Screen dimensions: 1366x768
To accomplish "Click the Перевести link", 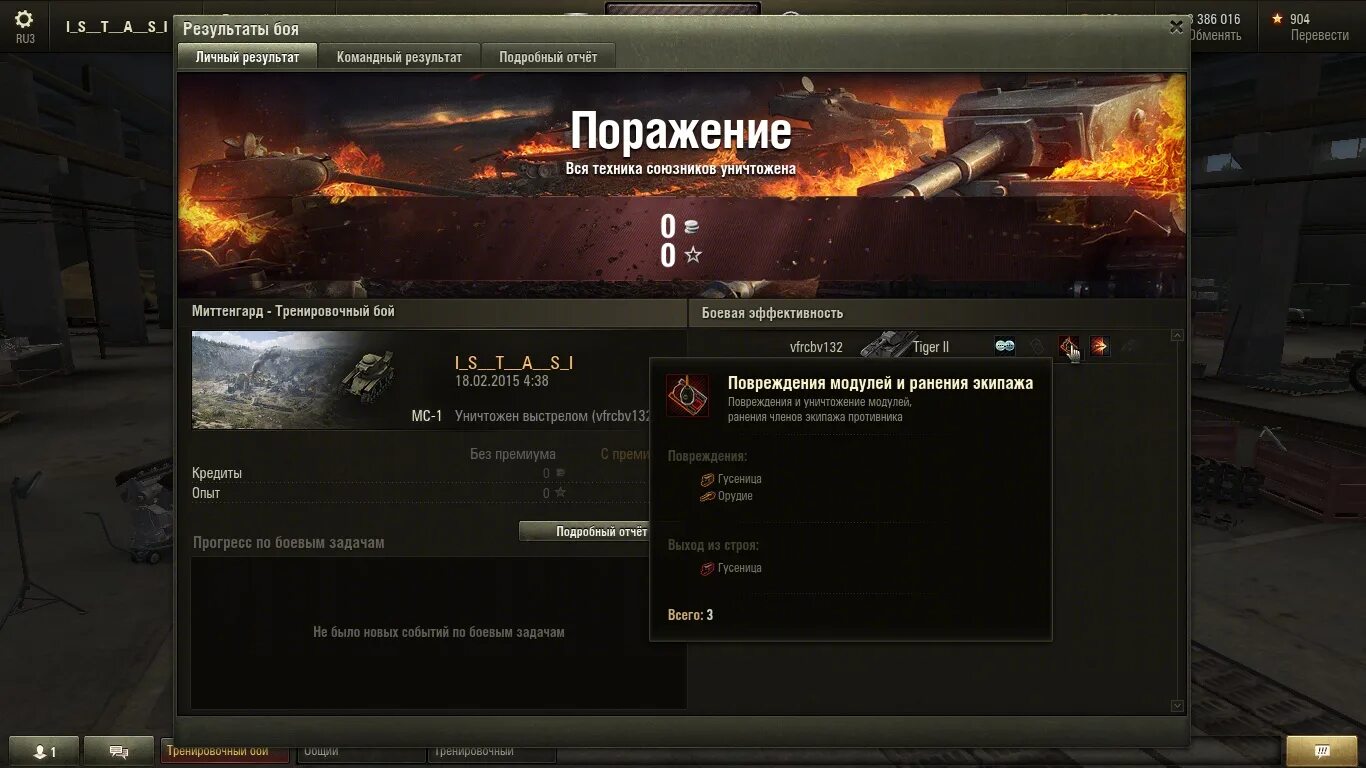I will [1319, 35].
